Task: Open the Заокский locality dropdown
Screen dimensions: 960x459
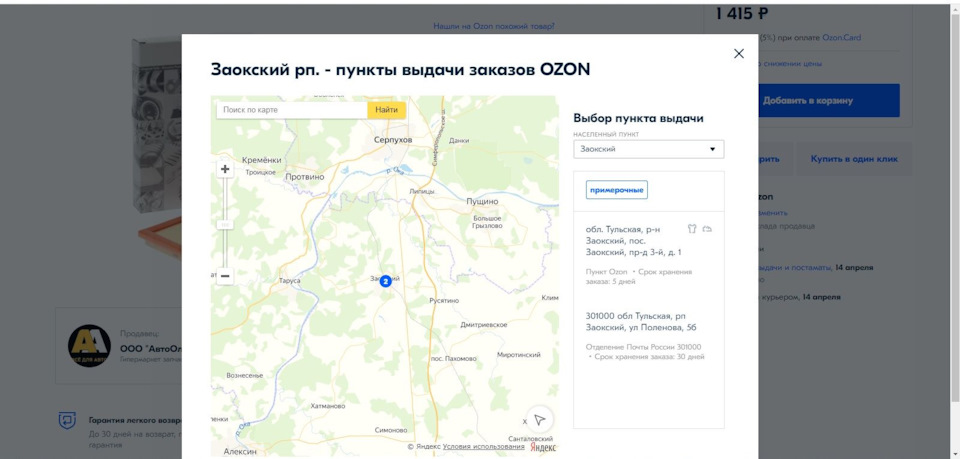Action: 648,149
